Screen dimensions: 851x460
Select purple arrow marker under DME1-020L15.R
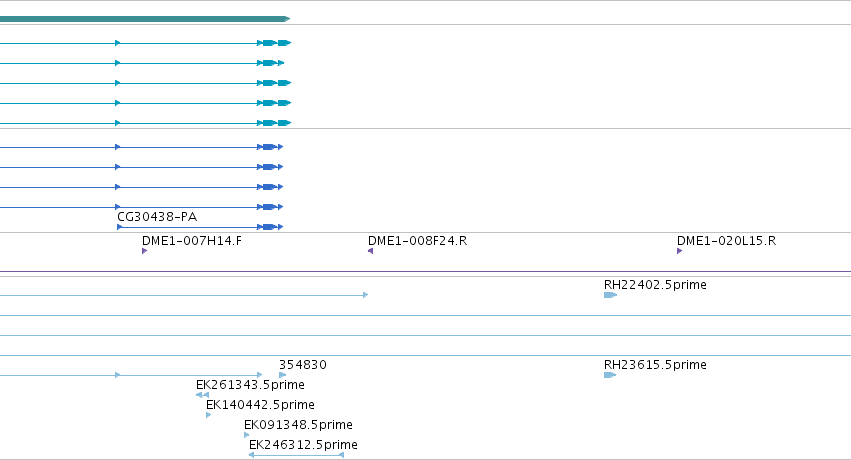[679, 251]
